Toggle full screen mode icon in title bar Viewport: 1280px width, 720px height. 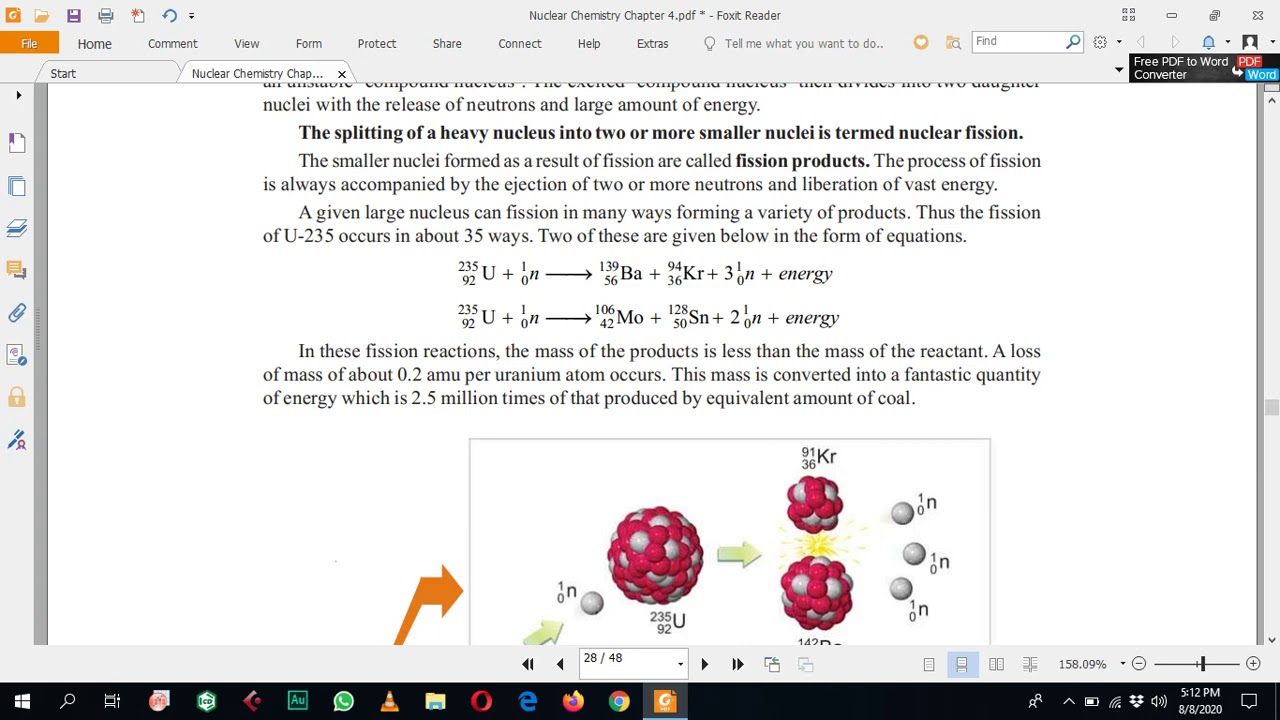tap(1128, 15)
